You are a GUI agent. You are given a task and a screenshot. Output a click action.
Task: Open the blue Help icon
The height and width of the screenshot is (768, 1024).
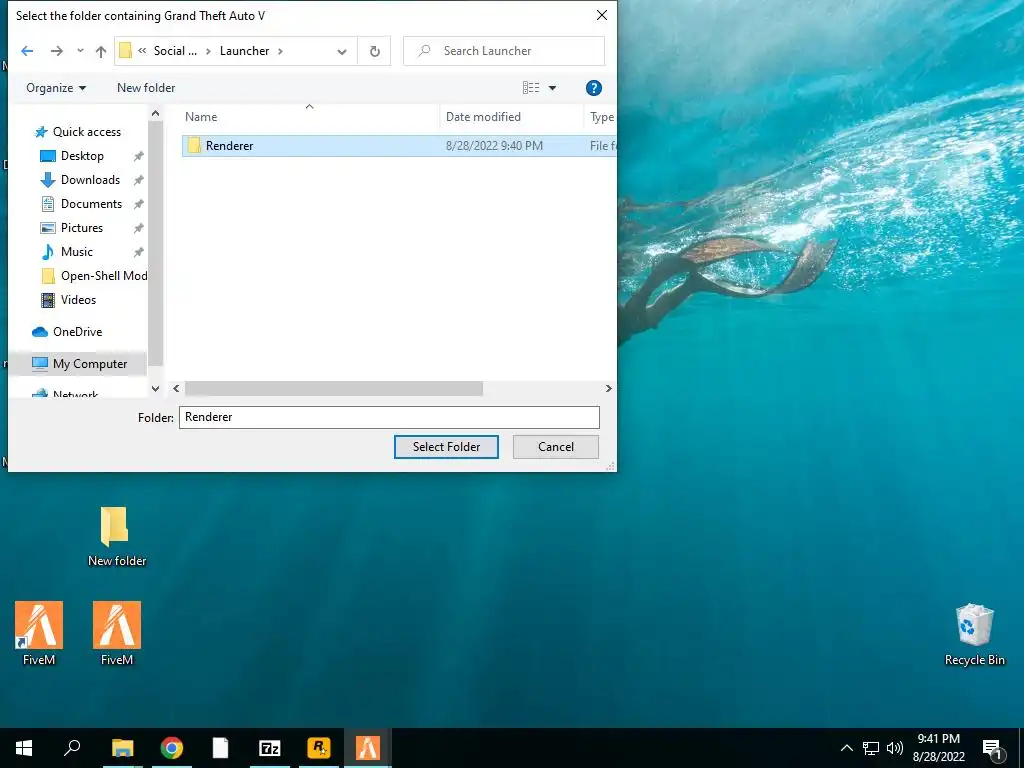point(594,88)
